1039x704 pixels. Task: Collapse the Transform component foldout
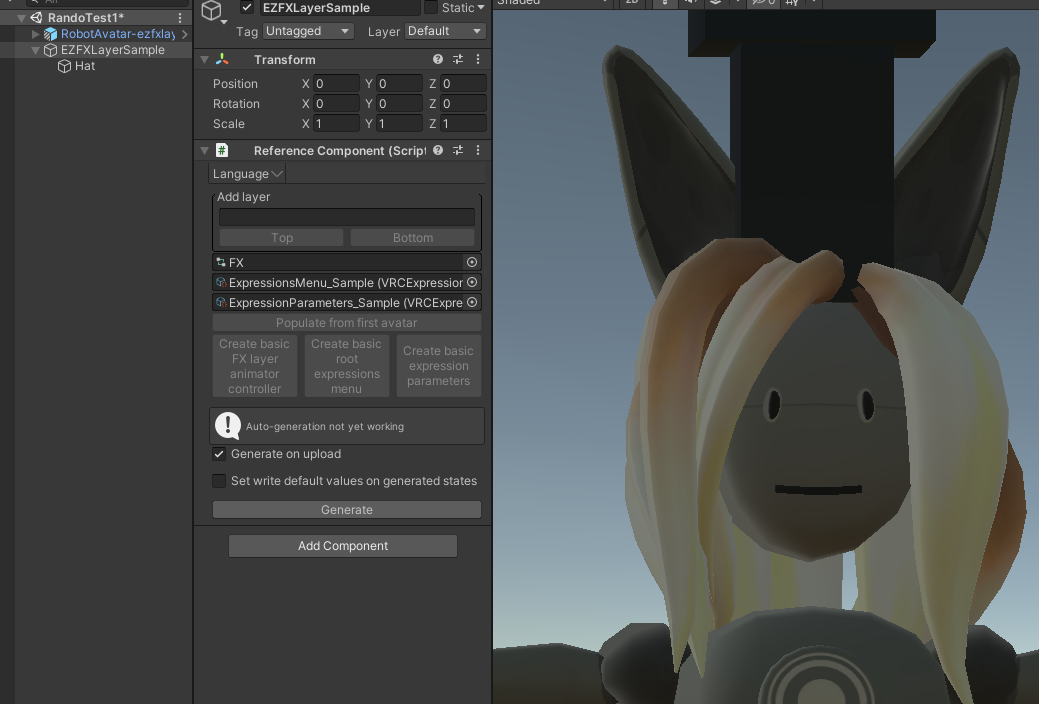tap(205, 60)
